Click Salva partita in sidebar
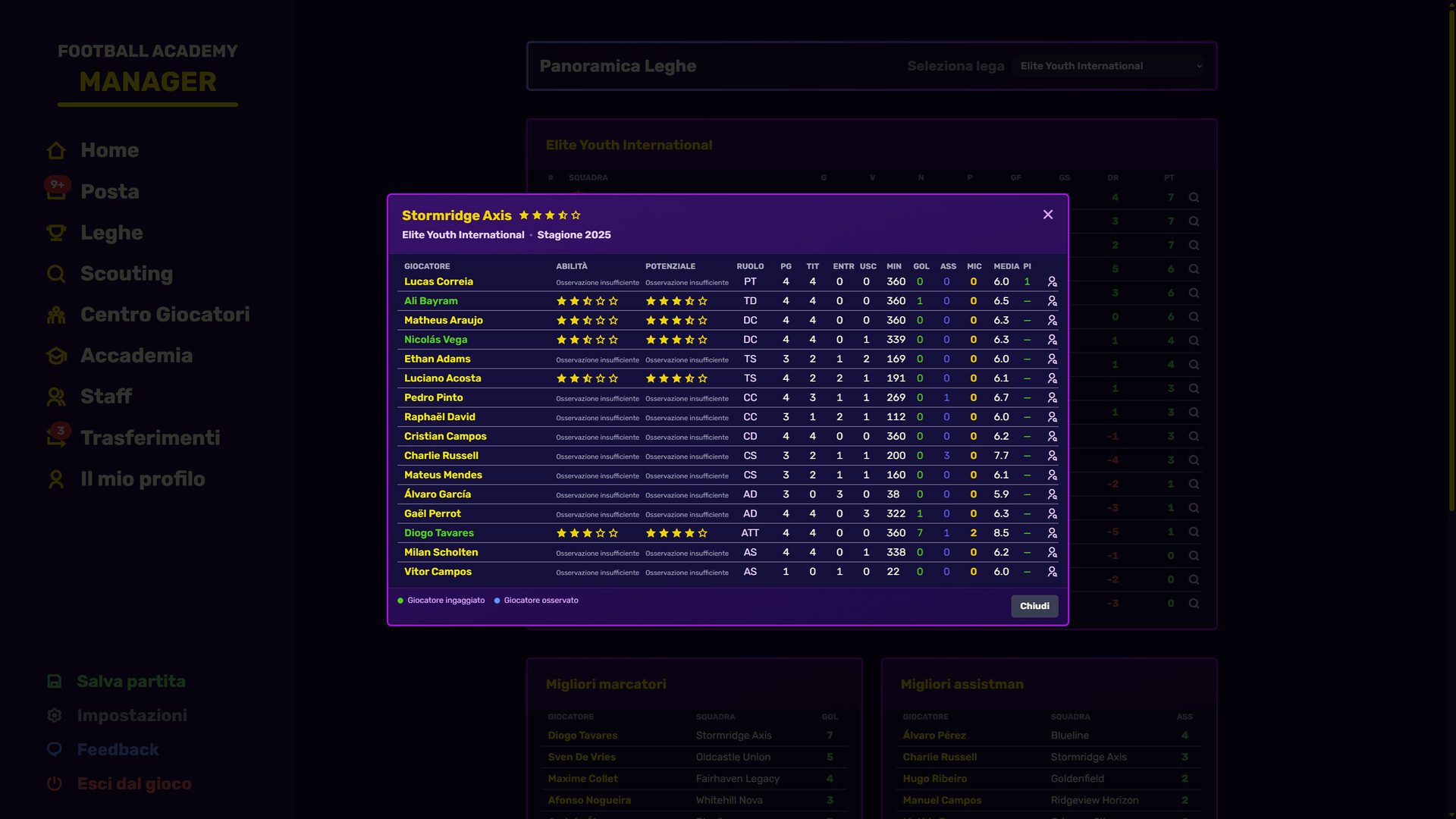The height and width of the screenshot is (819, 1456). tap(130, 682)
